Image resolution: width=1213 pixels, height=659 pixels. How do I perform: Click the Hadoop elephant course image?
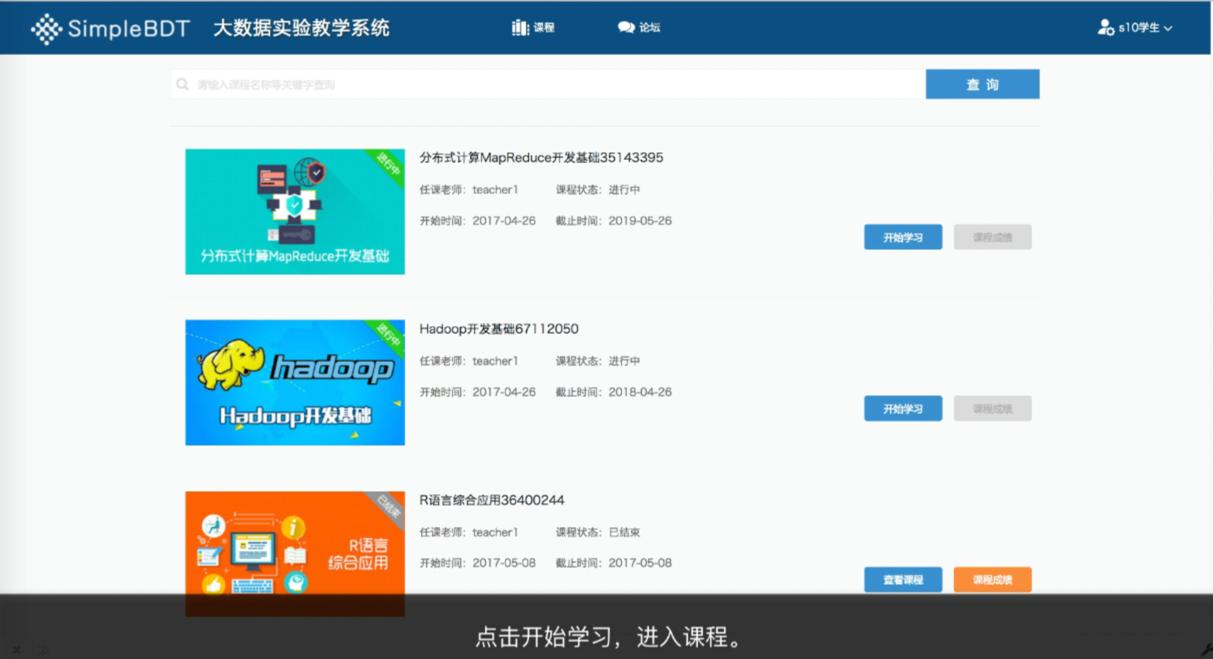click(294, 382)
